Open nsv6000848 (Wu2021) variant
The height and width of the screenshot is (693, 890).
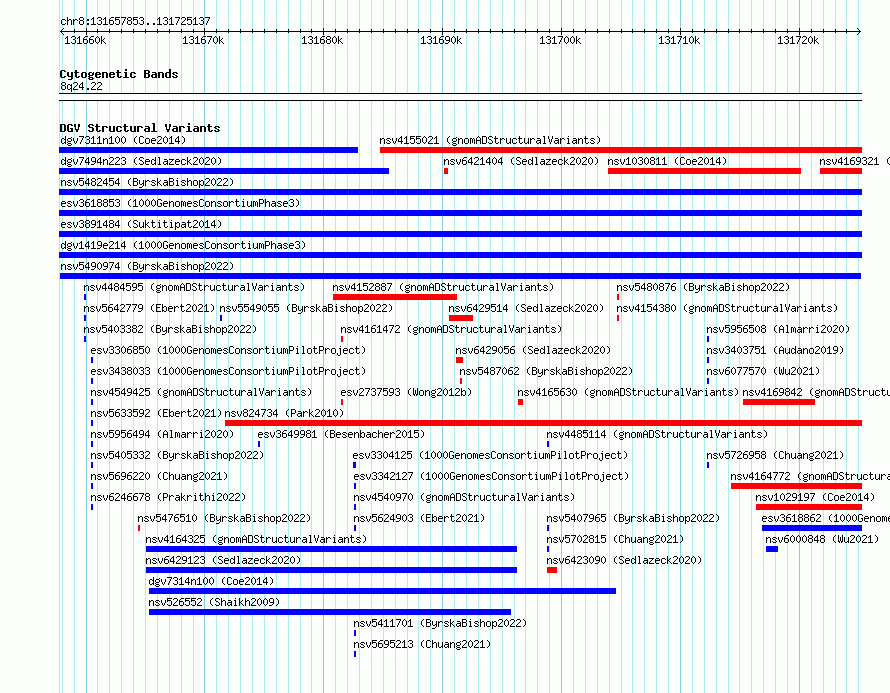(822, 539)
